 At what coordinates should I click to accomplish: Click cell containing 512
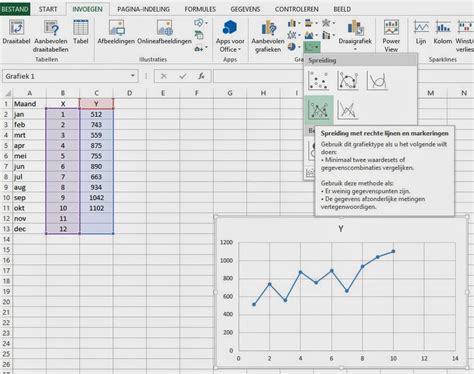tap(96, 114)
